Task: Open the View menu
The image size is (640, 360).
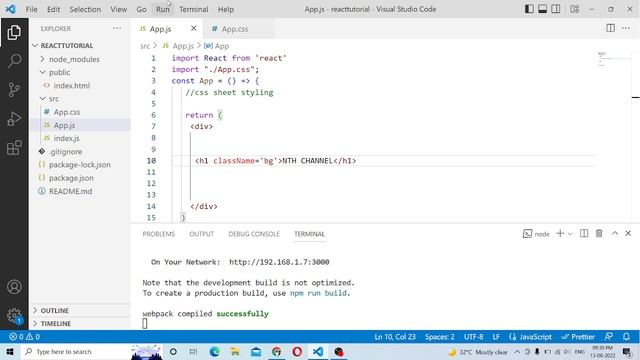Action: [x=118, y=9]
